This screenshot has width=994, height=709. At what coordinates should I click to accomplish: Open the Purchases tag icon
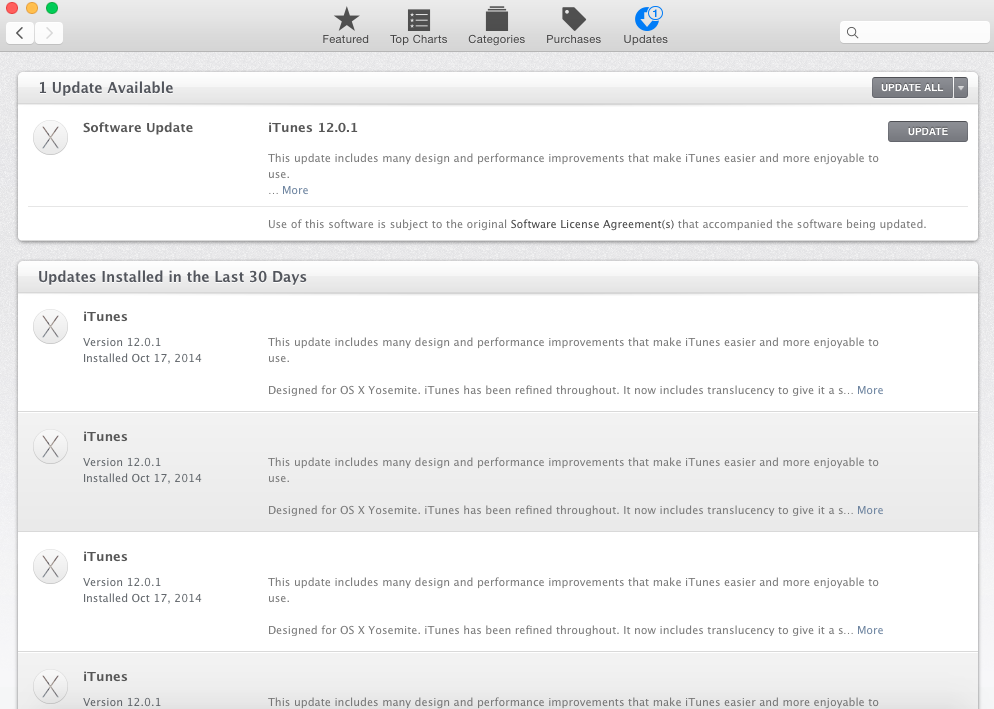[x=574, y=19]
